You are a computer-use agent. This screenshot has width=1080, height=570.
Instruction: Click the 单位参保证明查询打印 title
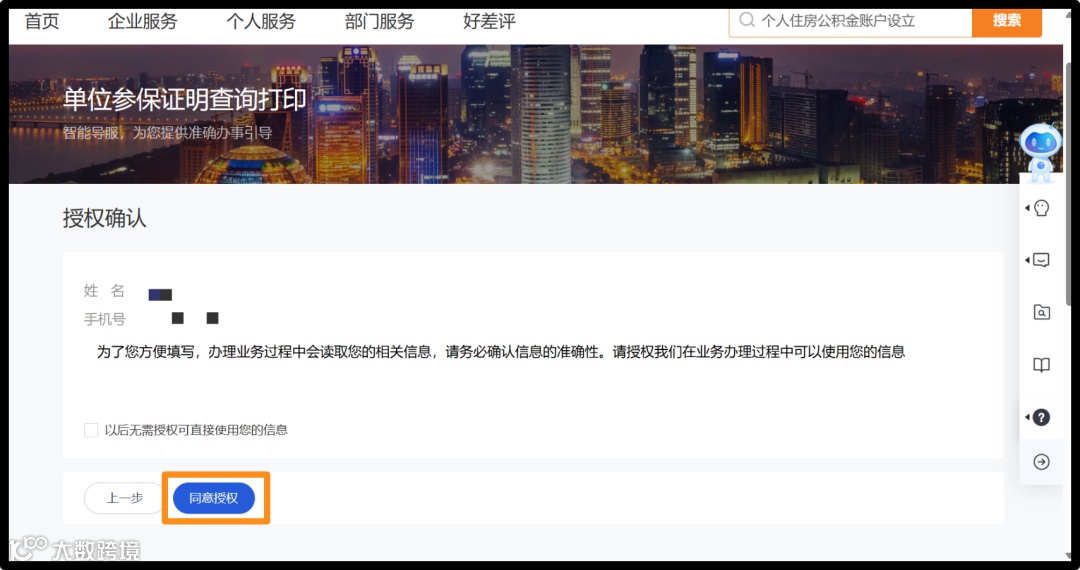tap(185, 100)
